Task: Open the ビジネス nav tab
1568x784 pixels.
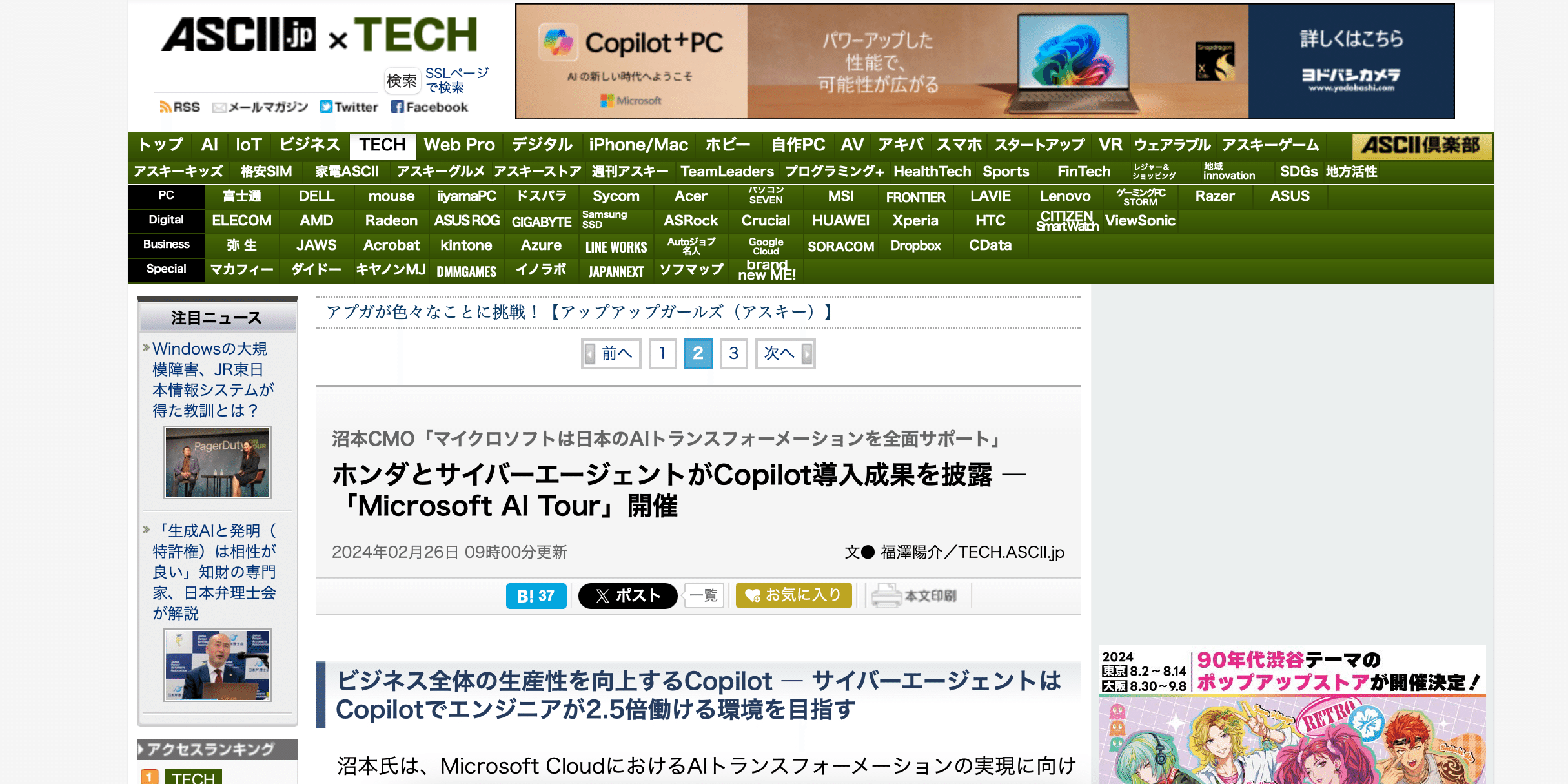Action: coord(310,145)
